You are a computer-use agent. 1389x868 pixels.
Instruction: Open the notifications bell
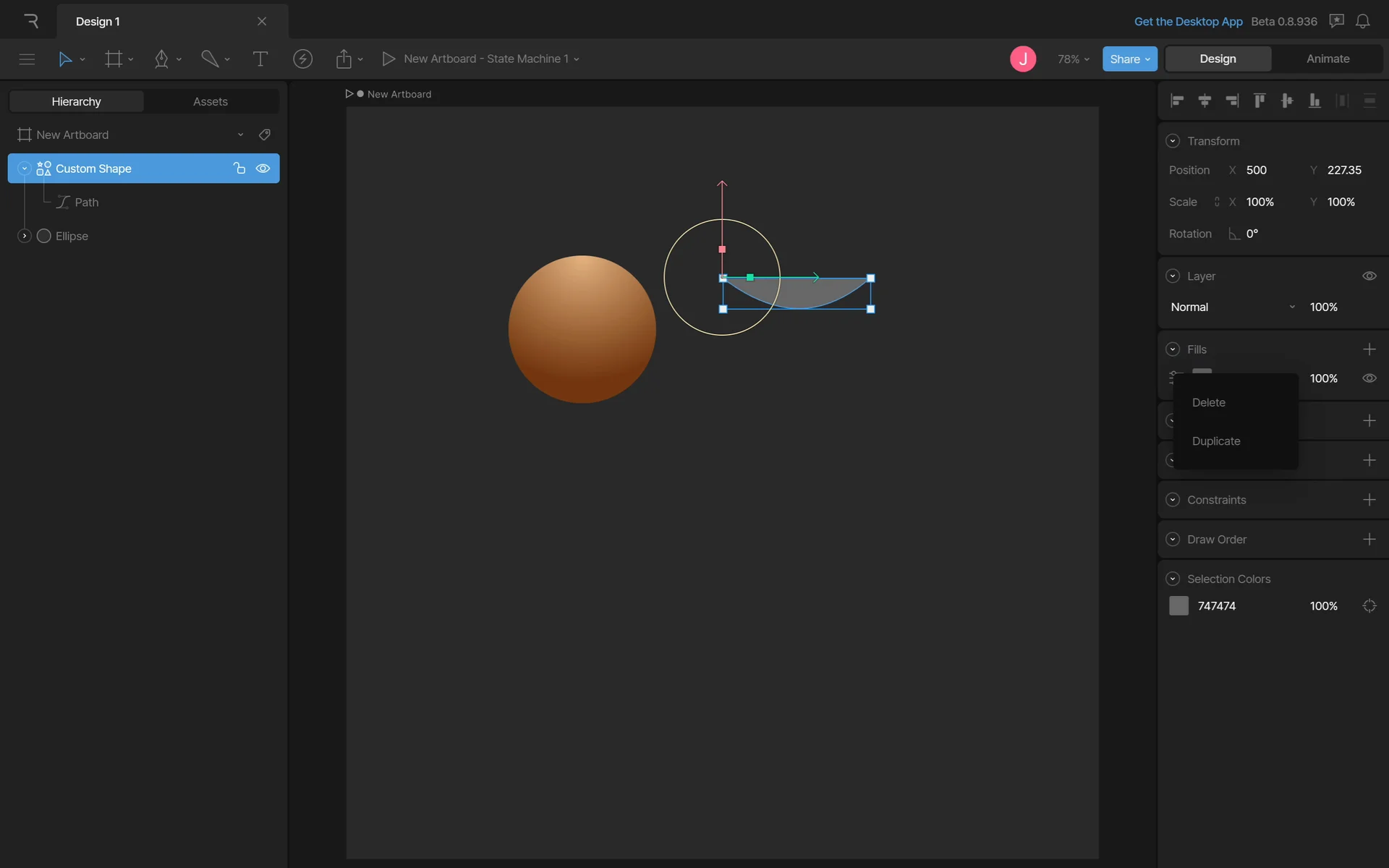(x=1362, y=22)
